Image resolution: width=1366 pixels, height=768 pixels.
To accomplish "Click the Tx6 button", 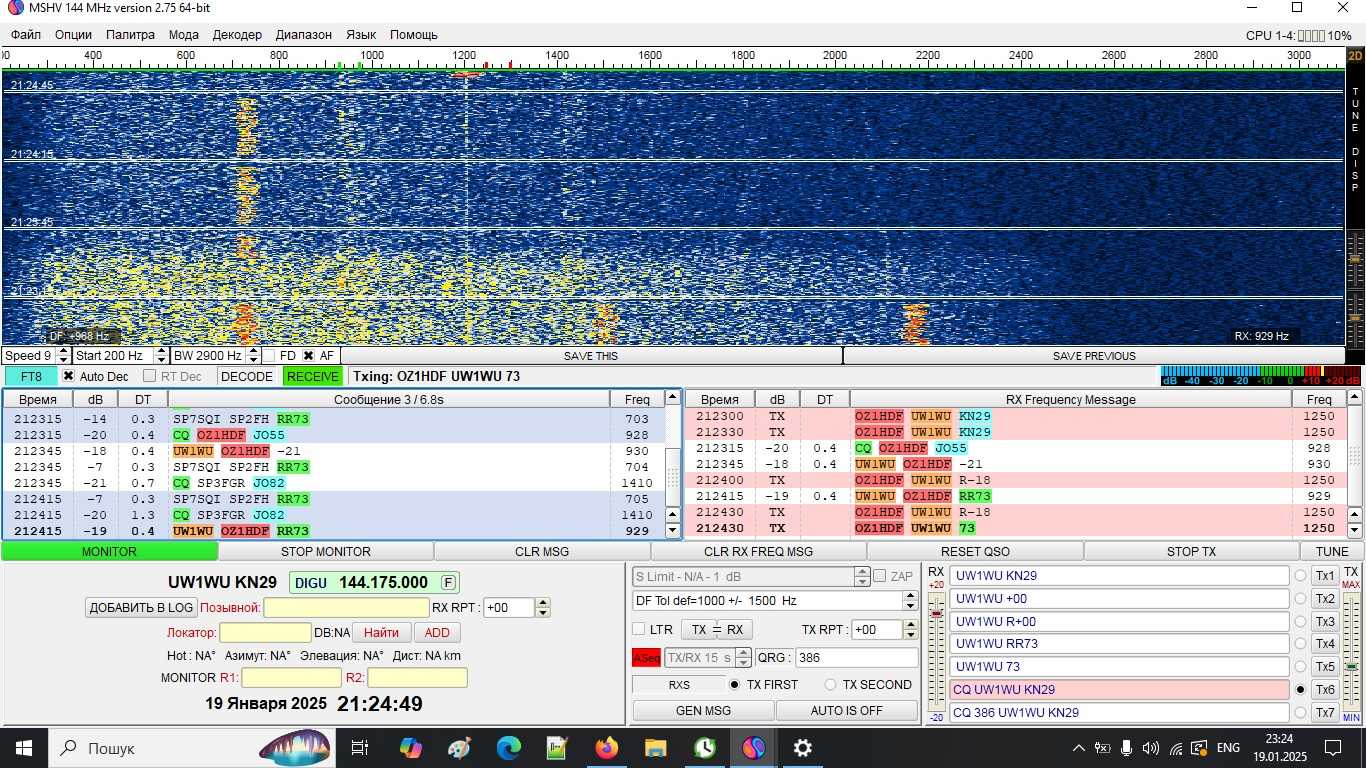I will click(x=1325, y=690).
